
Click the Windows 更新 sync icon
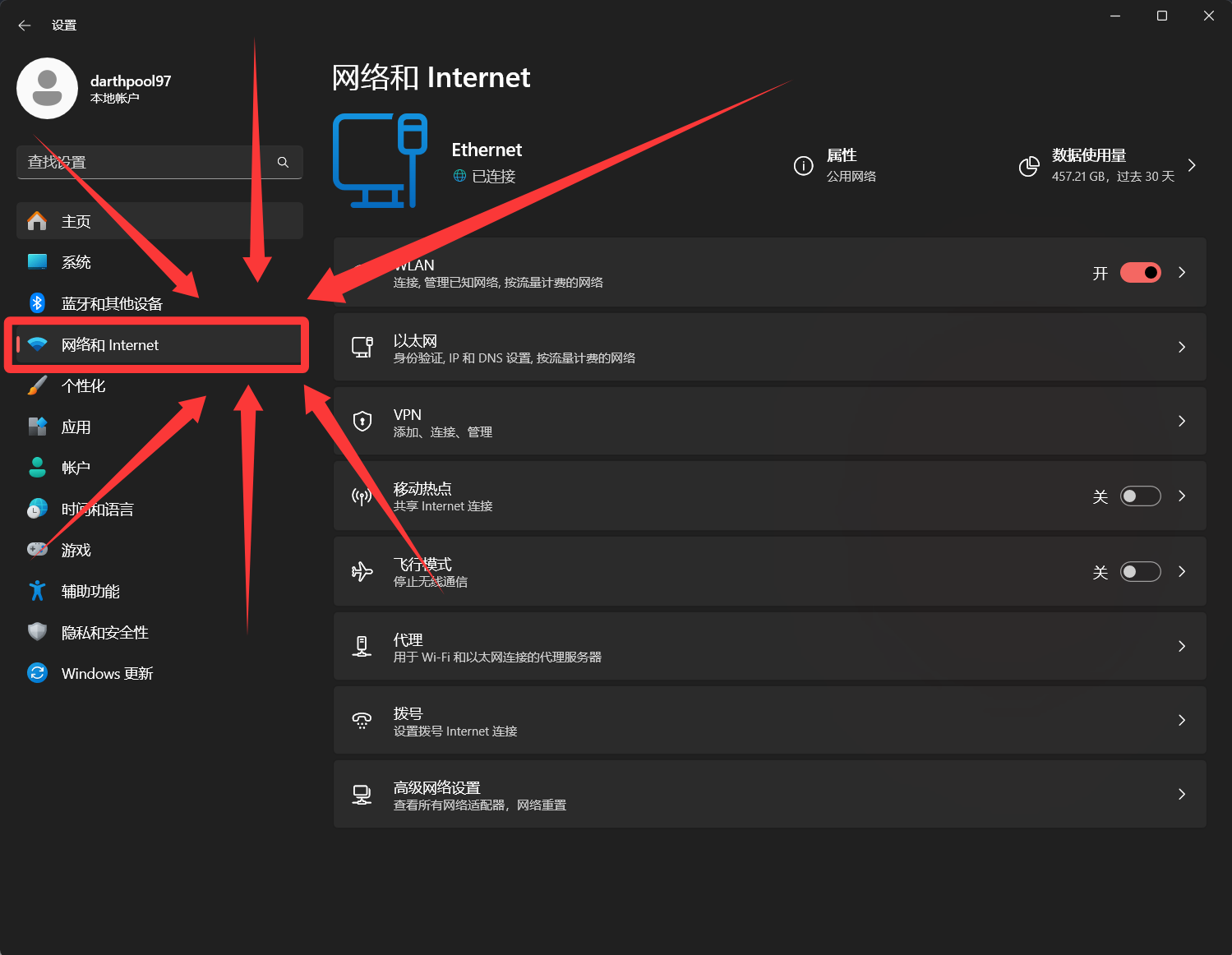37,673
